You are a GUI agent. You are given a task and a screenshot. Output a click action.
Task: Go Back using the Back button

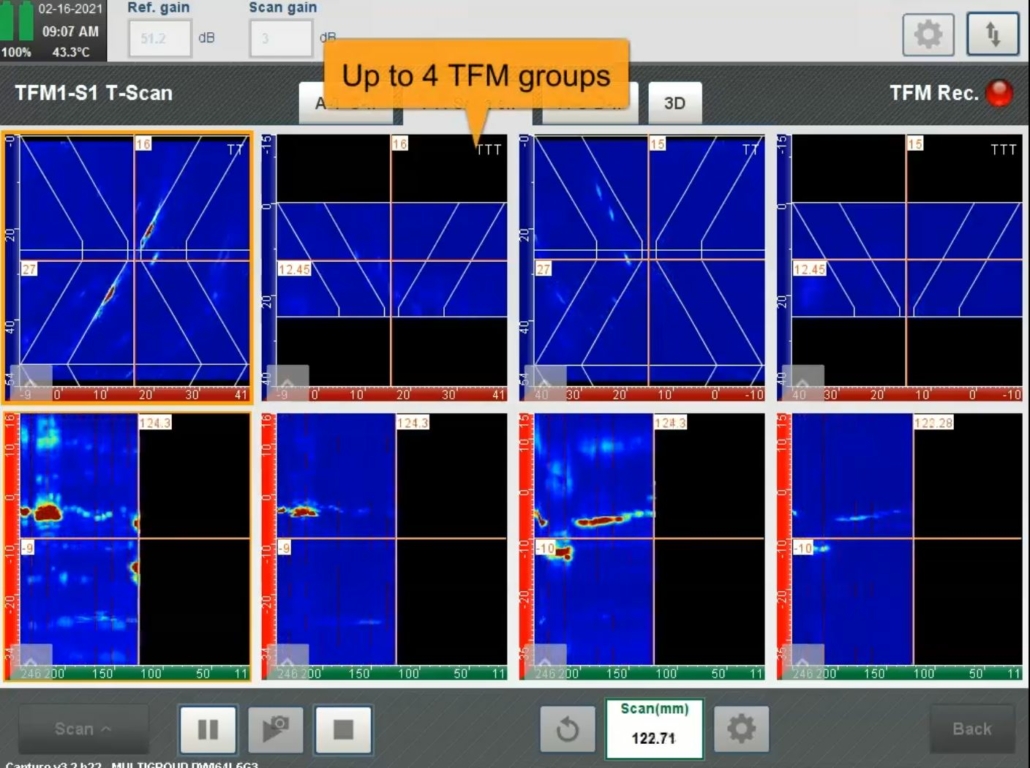click(972, 729)
